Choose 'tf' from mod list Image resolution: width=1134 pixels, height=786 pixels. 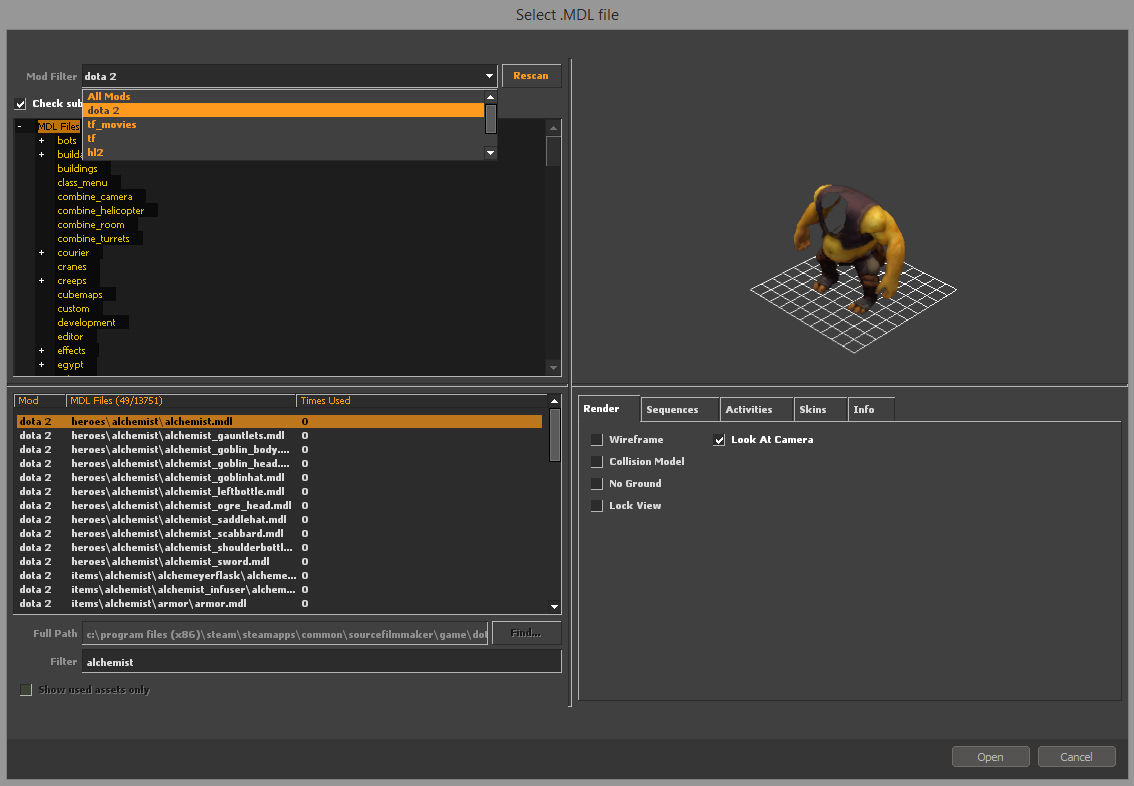(284, 138)
